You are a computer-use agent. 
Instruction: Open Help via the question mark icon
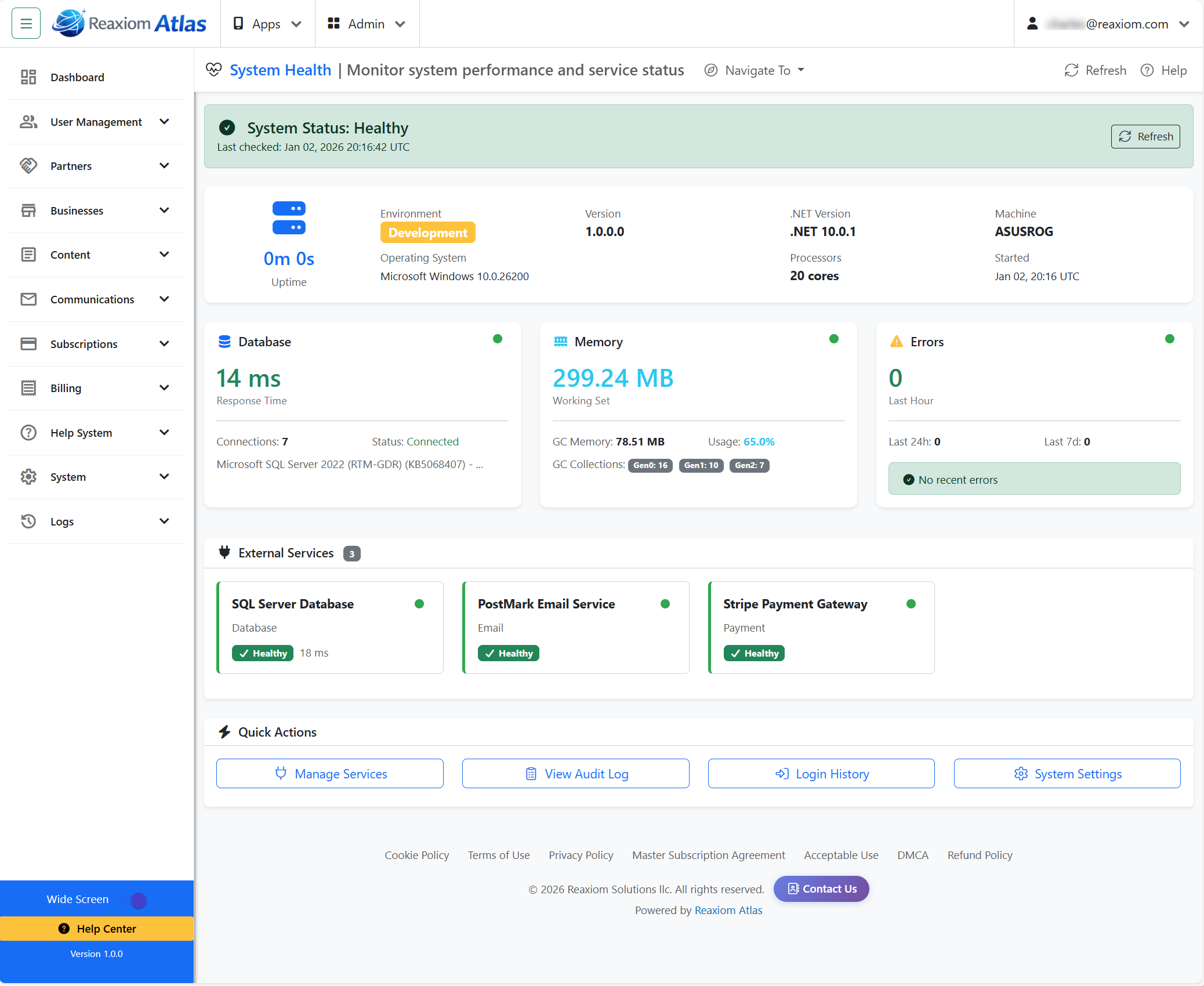(1148, 70)
